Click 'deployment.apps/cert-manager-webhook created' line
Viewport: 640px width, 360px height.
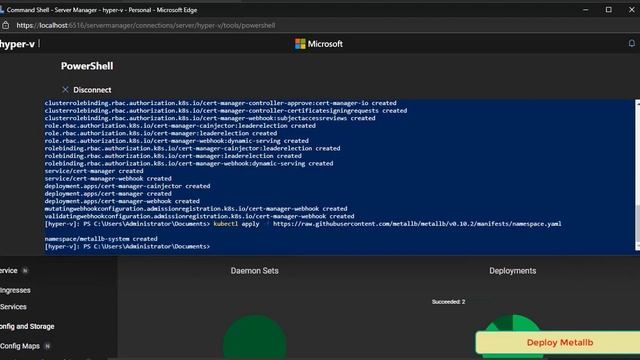pyautogui.click(x=122, y=201)
